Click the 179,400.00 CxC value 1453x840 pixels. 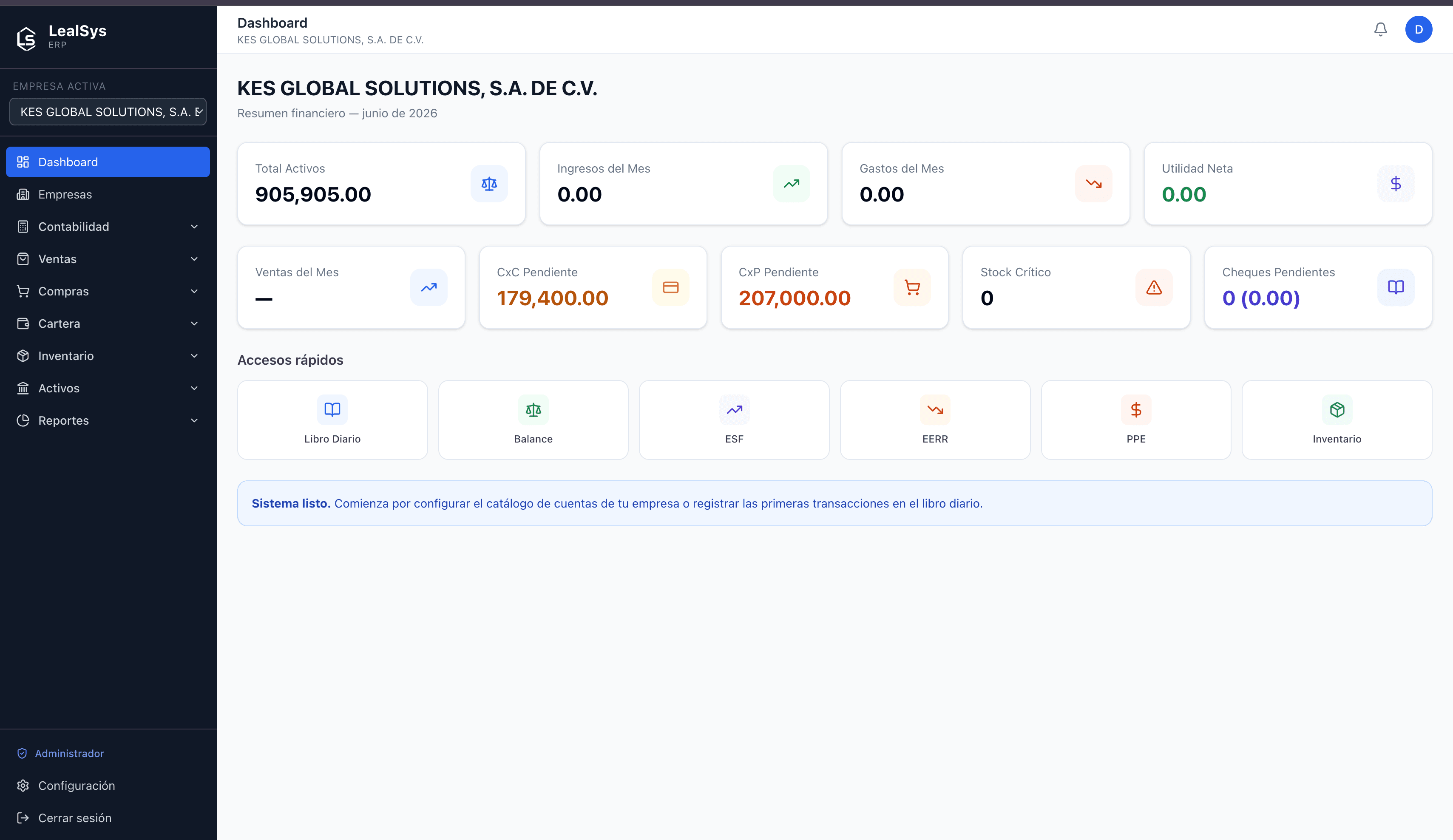click(552, 298)
